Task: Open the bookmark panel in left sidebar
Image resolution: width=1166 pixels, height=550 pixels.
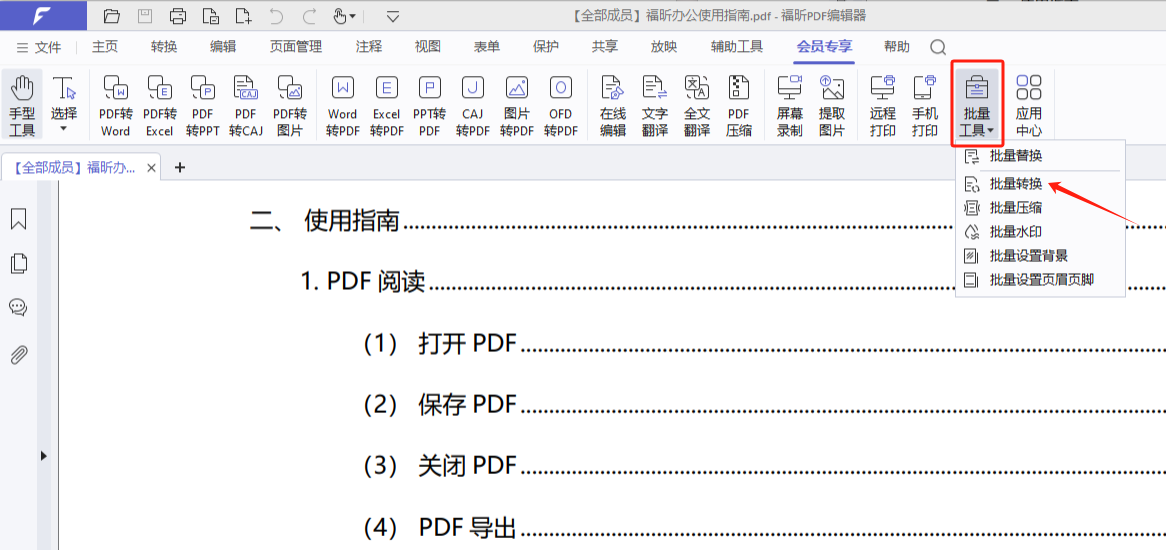Action: 18,220
